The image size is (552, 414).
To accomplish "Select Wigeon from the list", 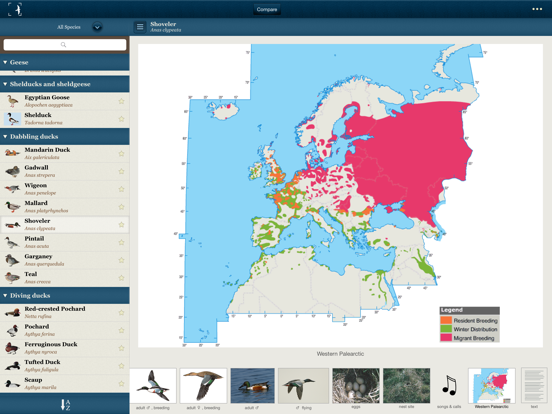I will coord(65,189).
